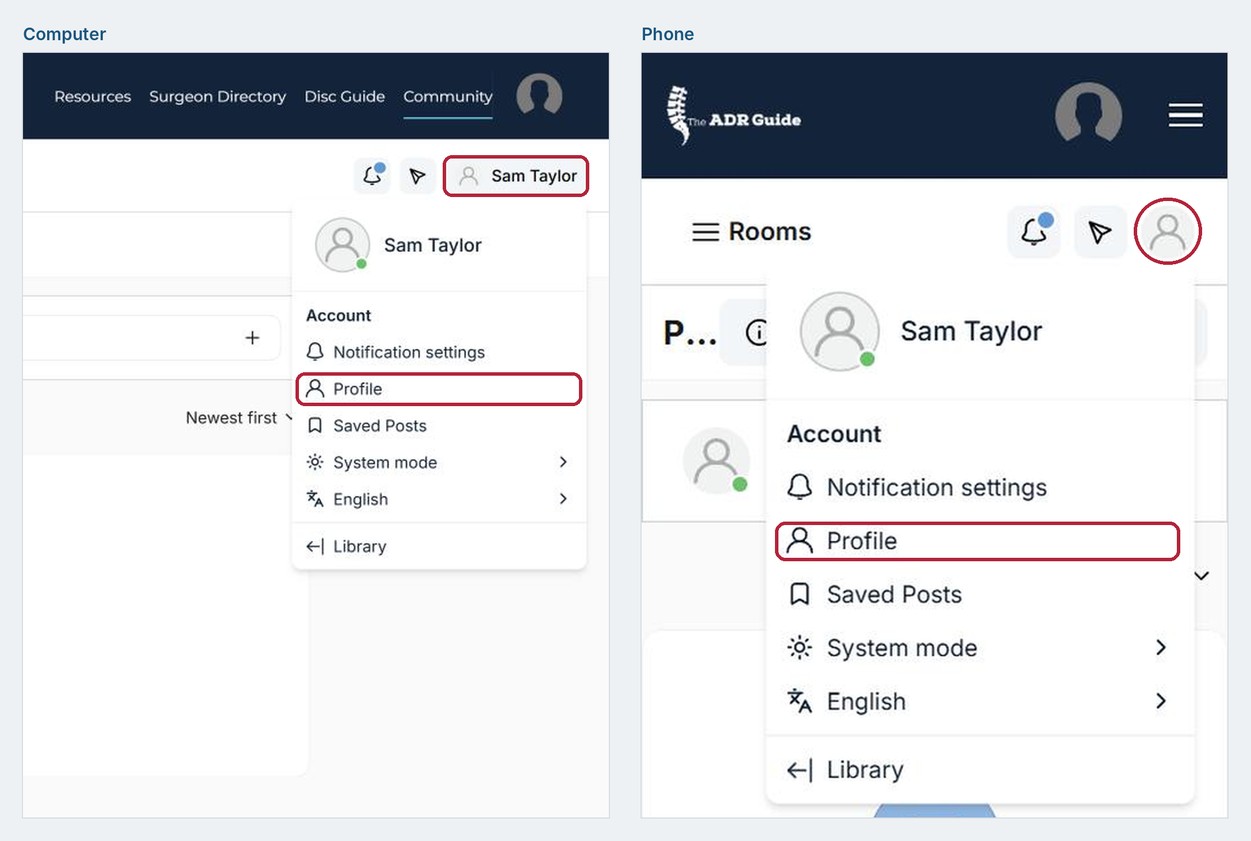Click Sam Taylor name in Phone dropdown header
Image resolution: width=1251 pixels, height=841 pixels.
[971, 331]
